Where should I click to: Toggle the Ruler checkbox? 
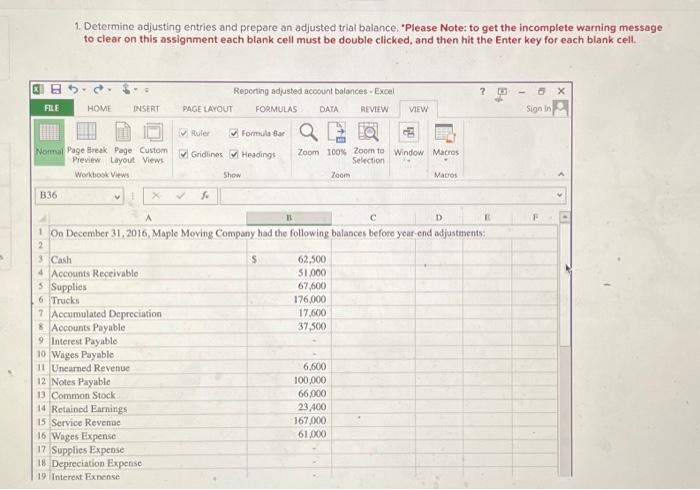pyautogui.click(x=183, y=133)
